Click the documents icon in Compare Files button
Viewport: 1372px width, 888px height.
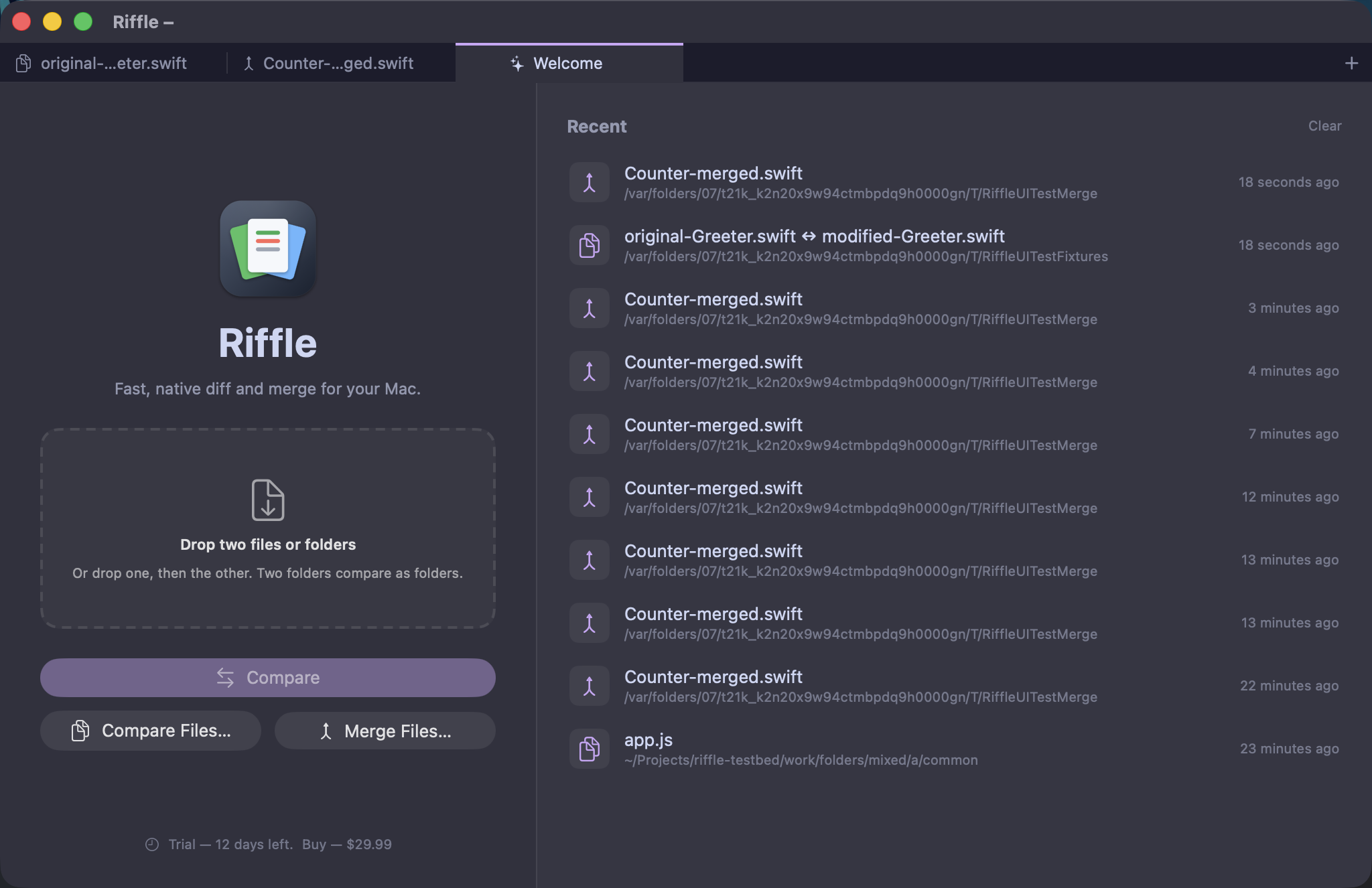(x=80, y=731)
